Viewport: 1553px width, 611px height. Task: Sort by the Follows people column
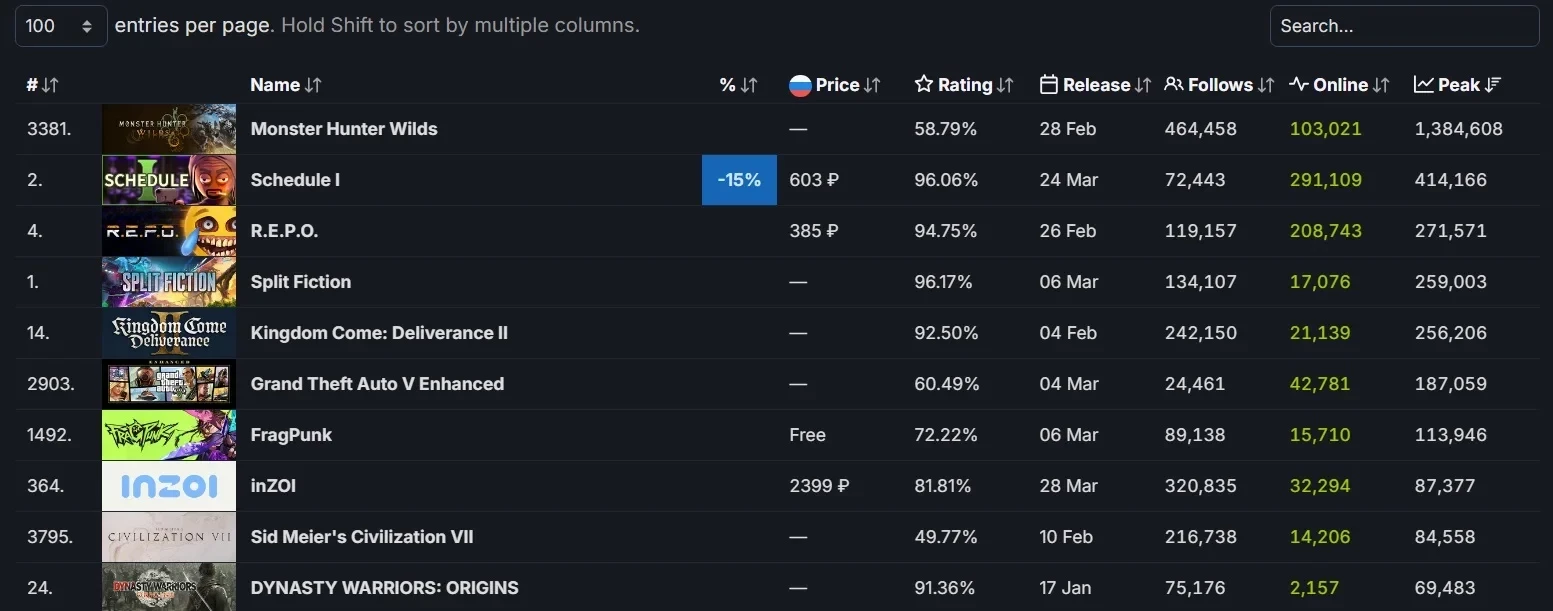coord(1219,85)
